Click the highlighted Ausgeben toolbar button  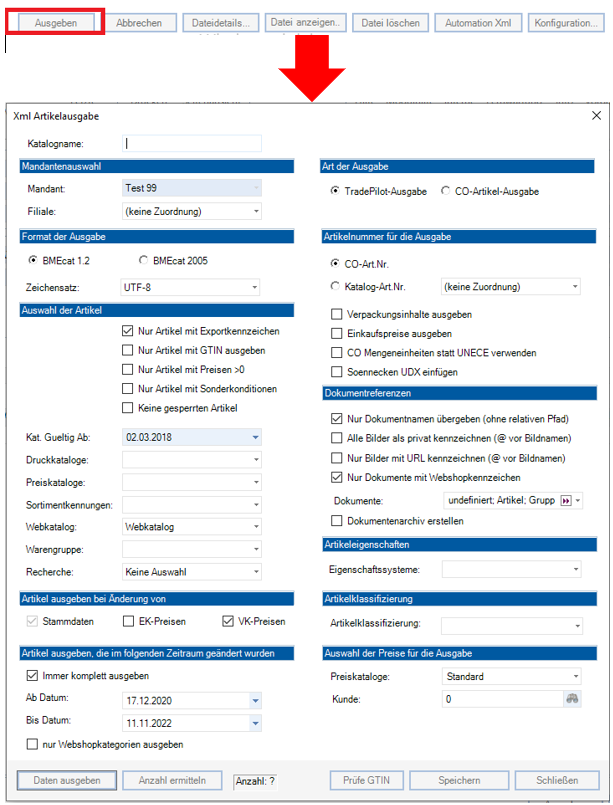click(x=55, y=20)
